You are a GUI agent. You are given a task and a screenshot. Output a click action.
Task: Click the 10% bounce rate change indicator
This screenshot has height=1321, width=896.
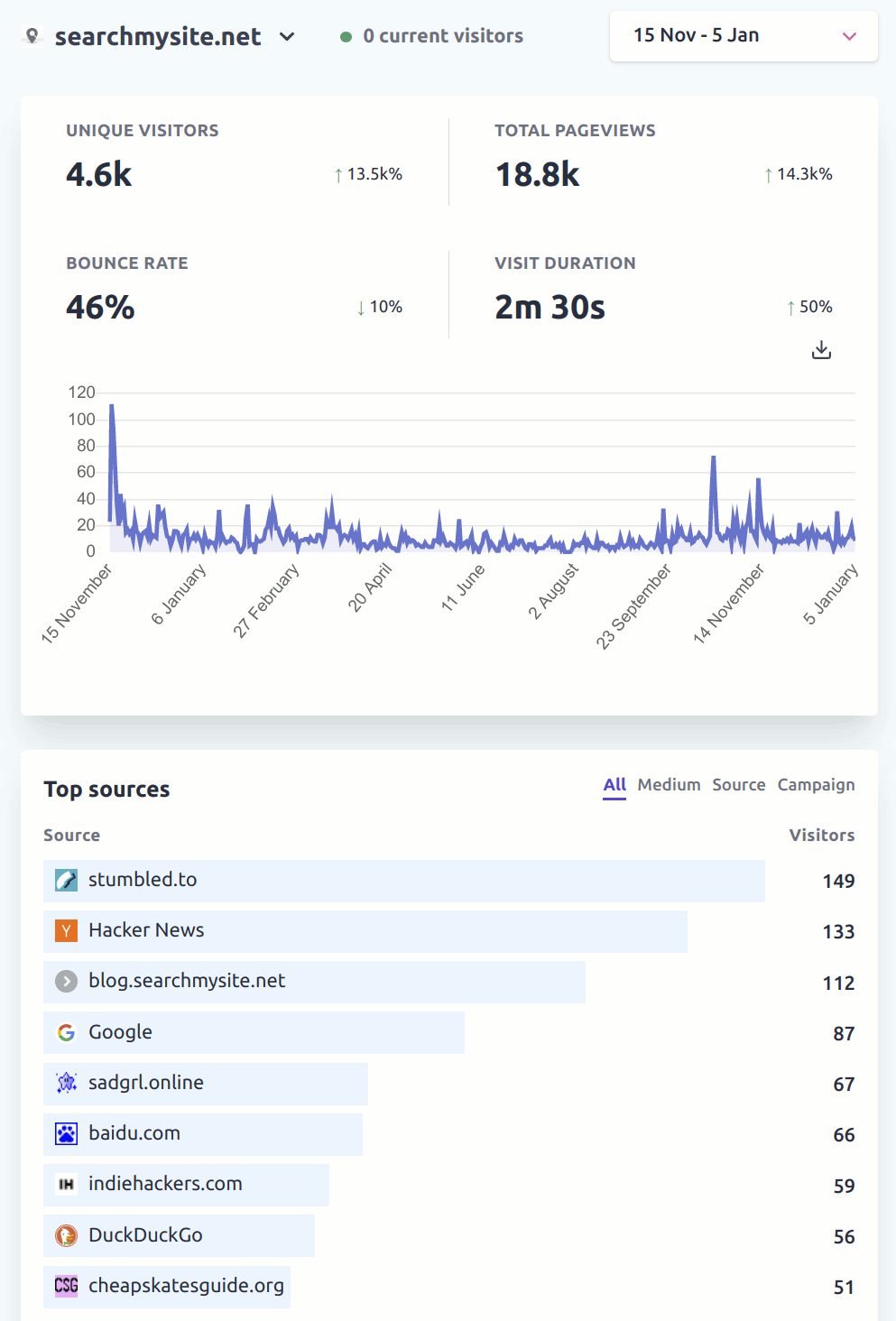pyautogui.click(x=379, y=307)
